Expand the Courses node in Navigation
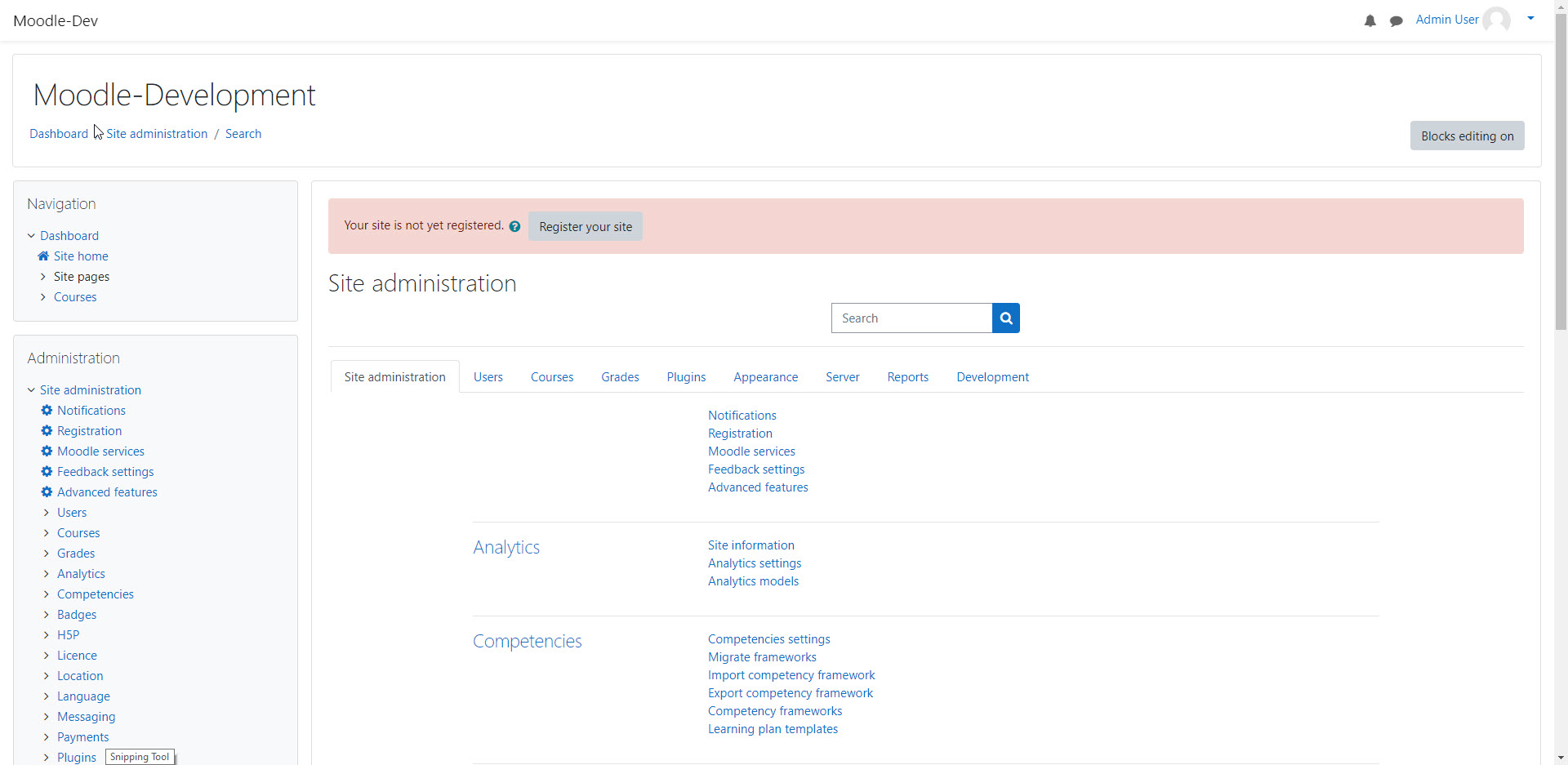The height and width of the screenshot is (765, 1568). point(43,296)
